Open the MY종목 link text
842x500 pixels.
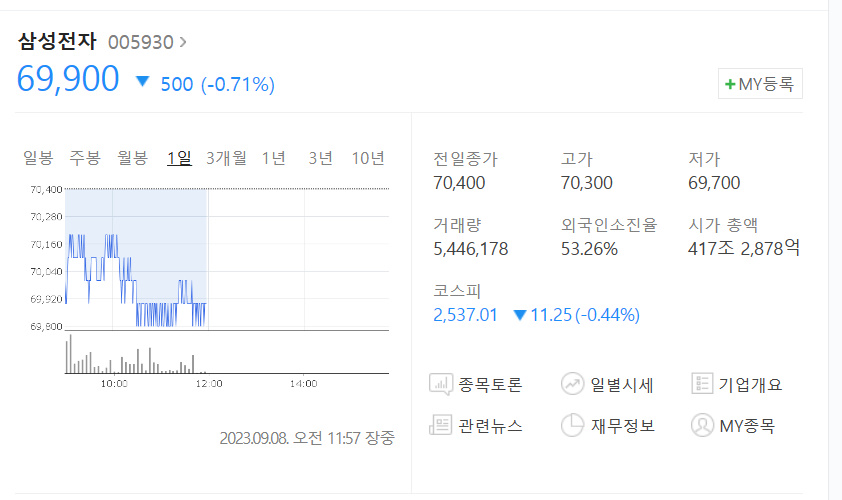(x=747, y=426)
